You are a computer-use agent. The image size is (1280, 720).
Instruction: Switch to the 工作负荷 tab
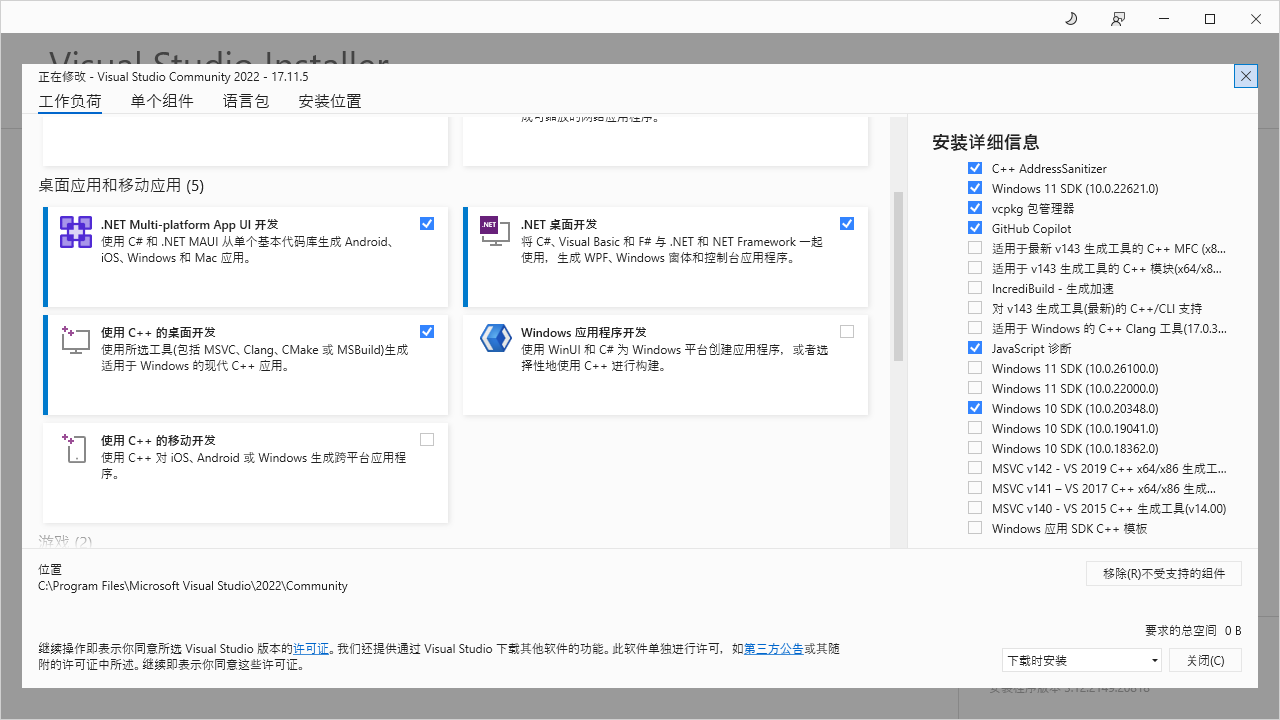(70, 101)
